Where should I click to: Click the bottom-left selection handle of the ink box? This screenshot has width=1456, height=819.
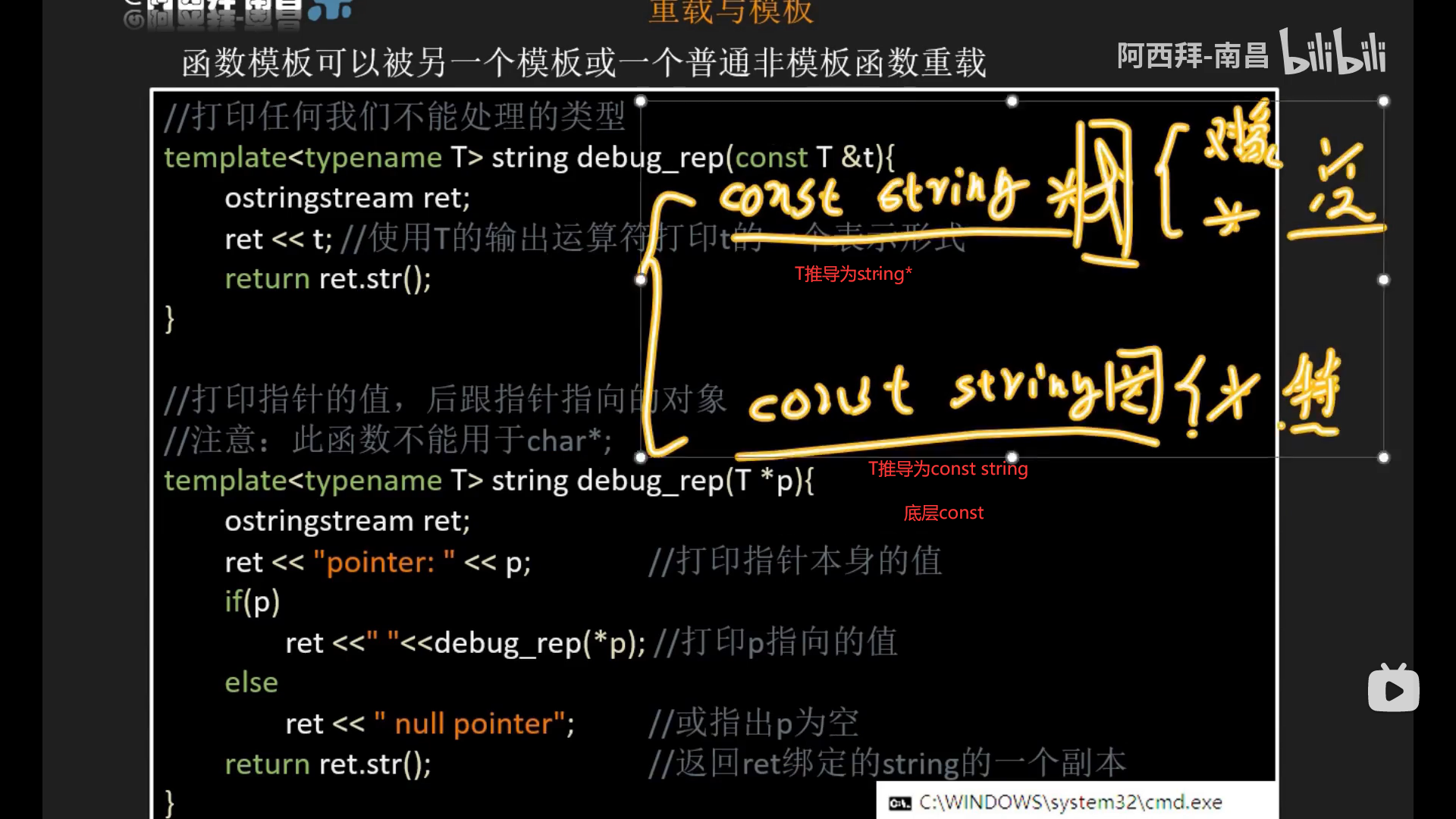tap(641, 457)
